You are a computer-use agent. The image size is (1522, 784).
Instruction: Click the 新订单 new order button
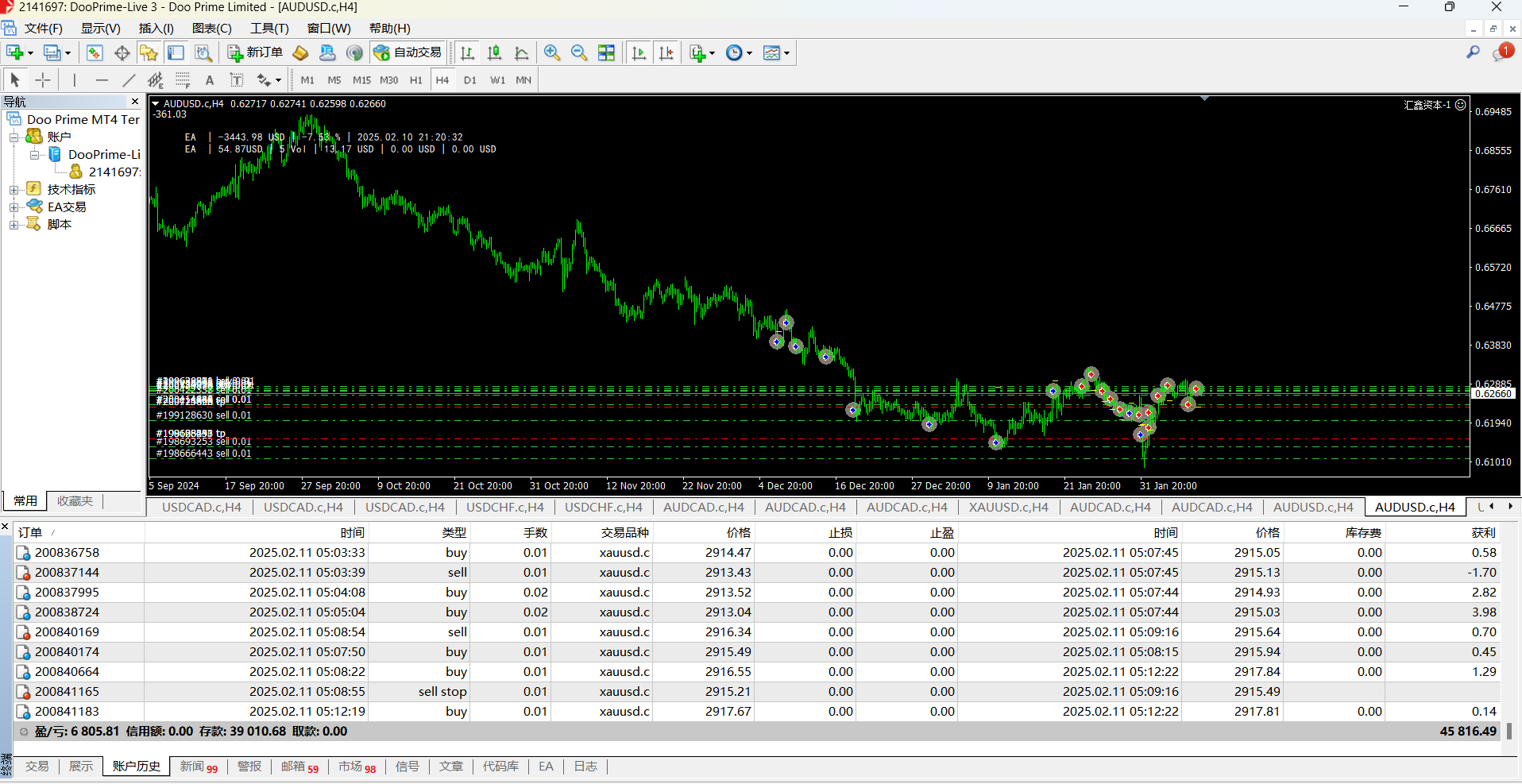click(255, 52)
